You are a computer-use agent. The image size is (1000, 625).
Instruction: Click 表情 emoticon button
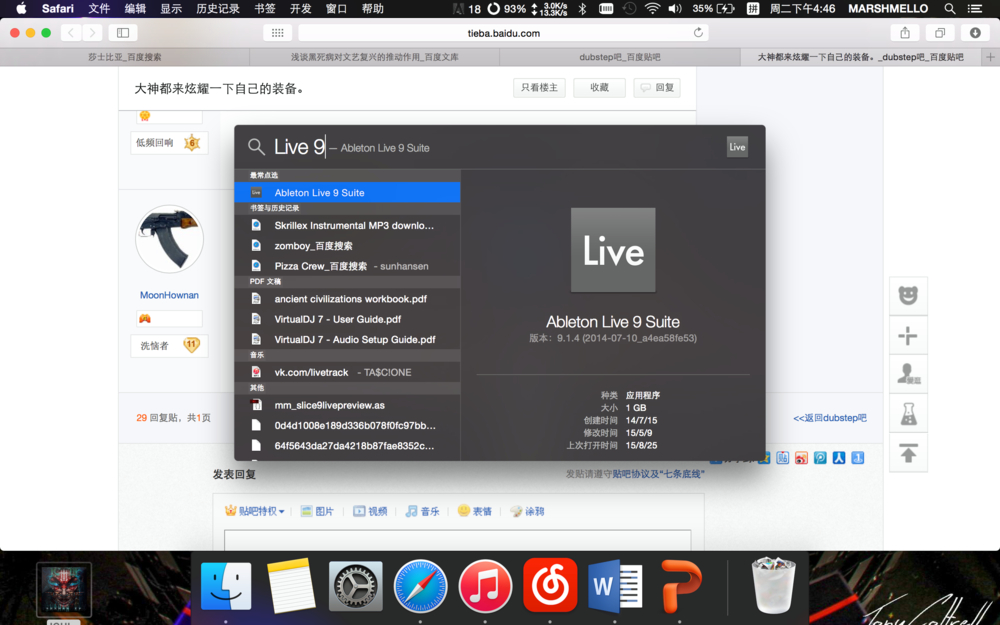[474, 511]
